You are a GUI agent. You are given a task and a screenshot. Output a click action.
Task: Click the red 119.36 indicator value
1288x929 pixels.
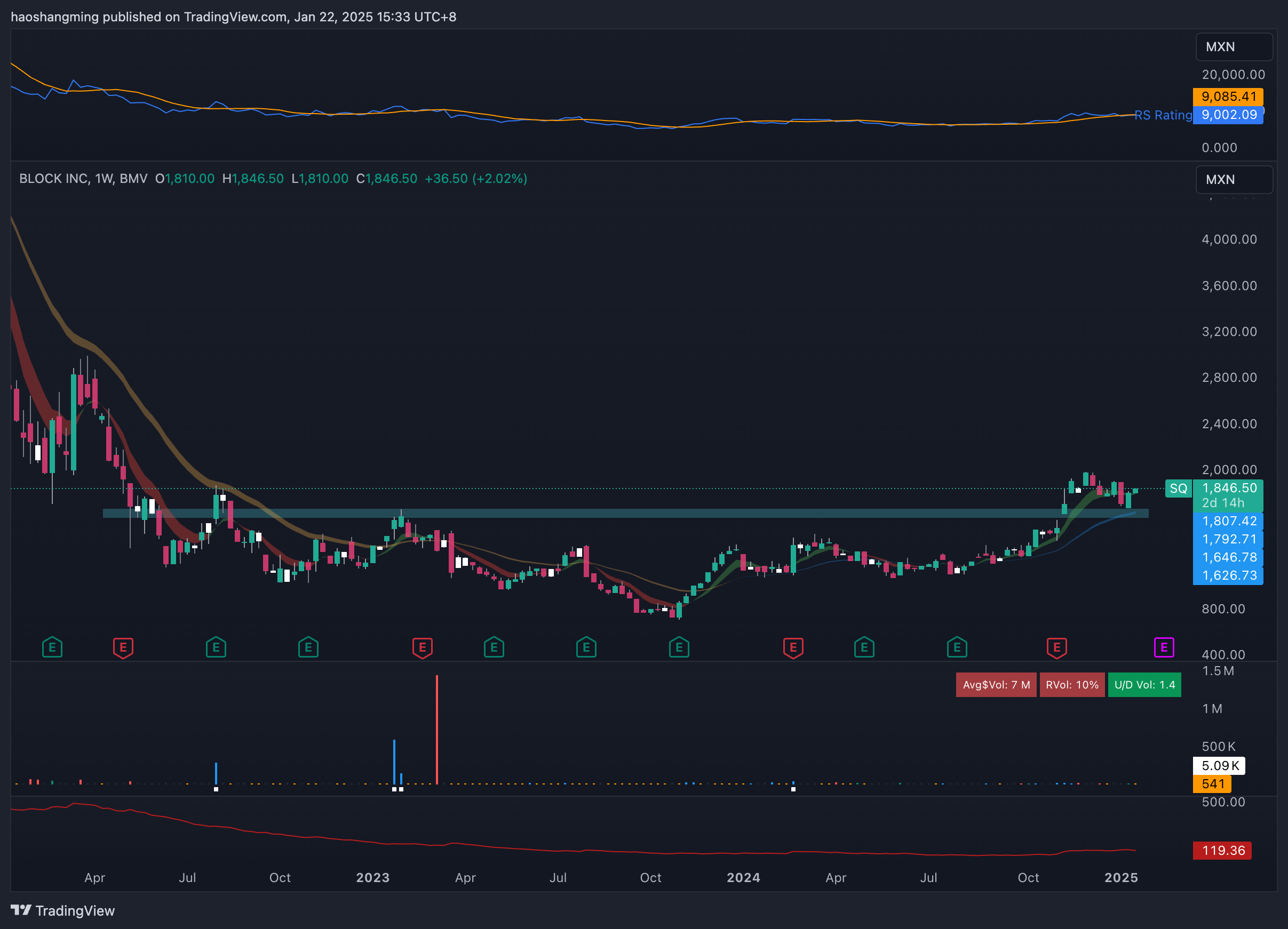[x=1222, y=850]
